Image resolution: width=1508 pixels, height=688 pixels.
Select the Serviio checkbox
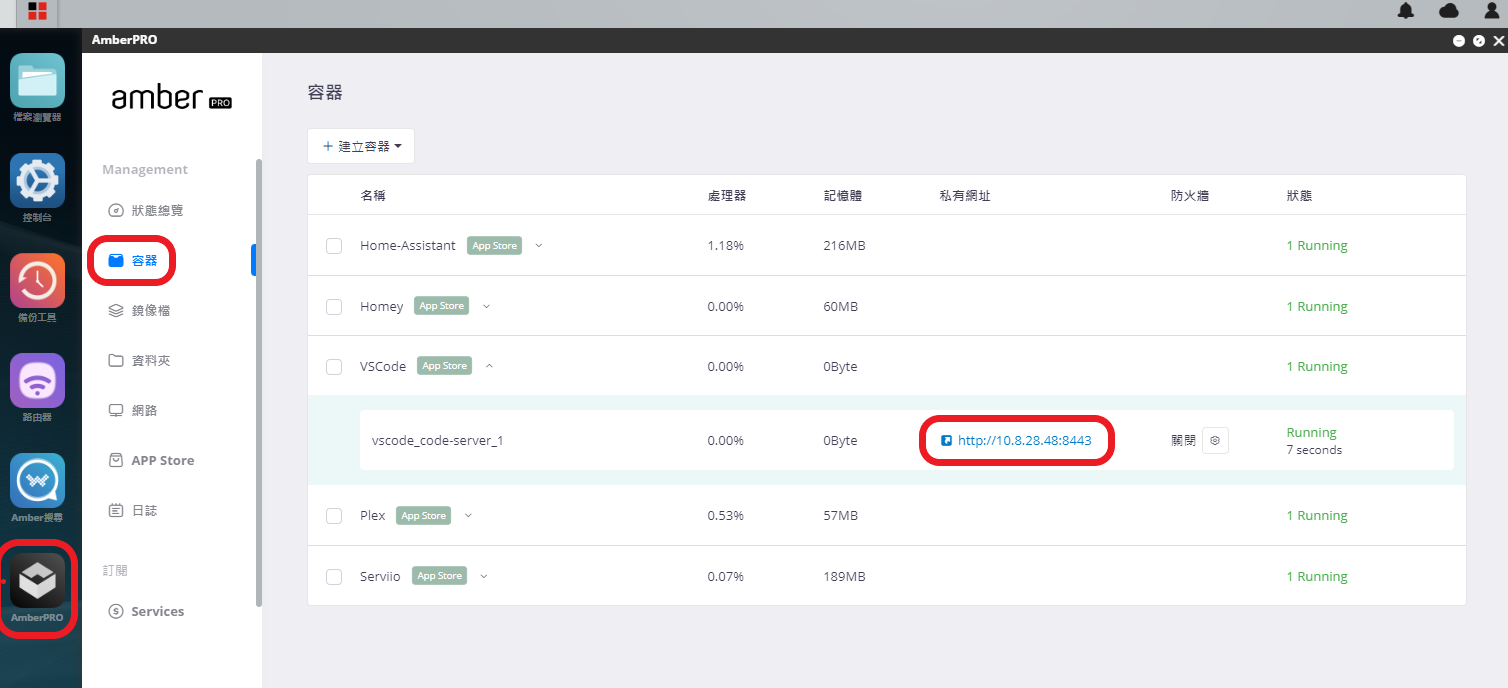pyautogui.click(x=334, y=577)
